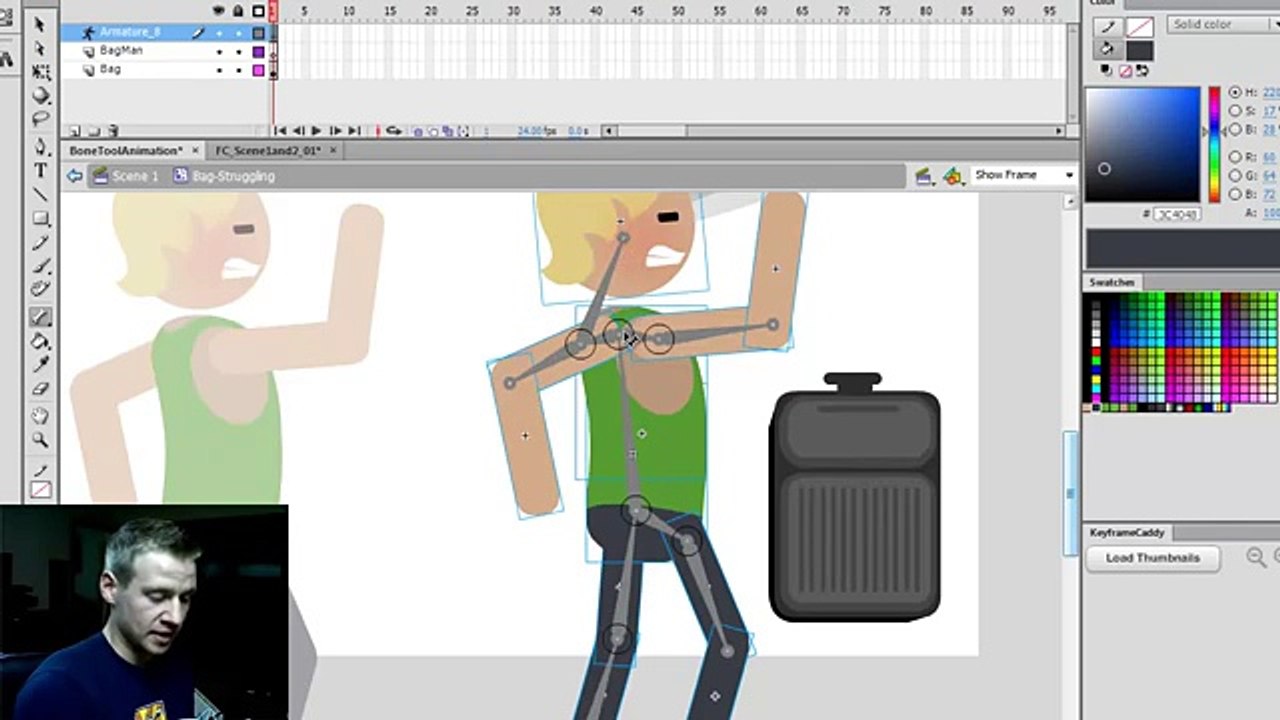Viewport: 1280px width, 720px height.
Task: Click the New Folder icon in timeline
Action: 93,131
